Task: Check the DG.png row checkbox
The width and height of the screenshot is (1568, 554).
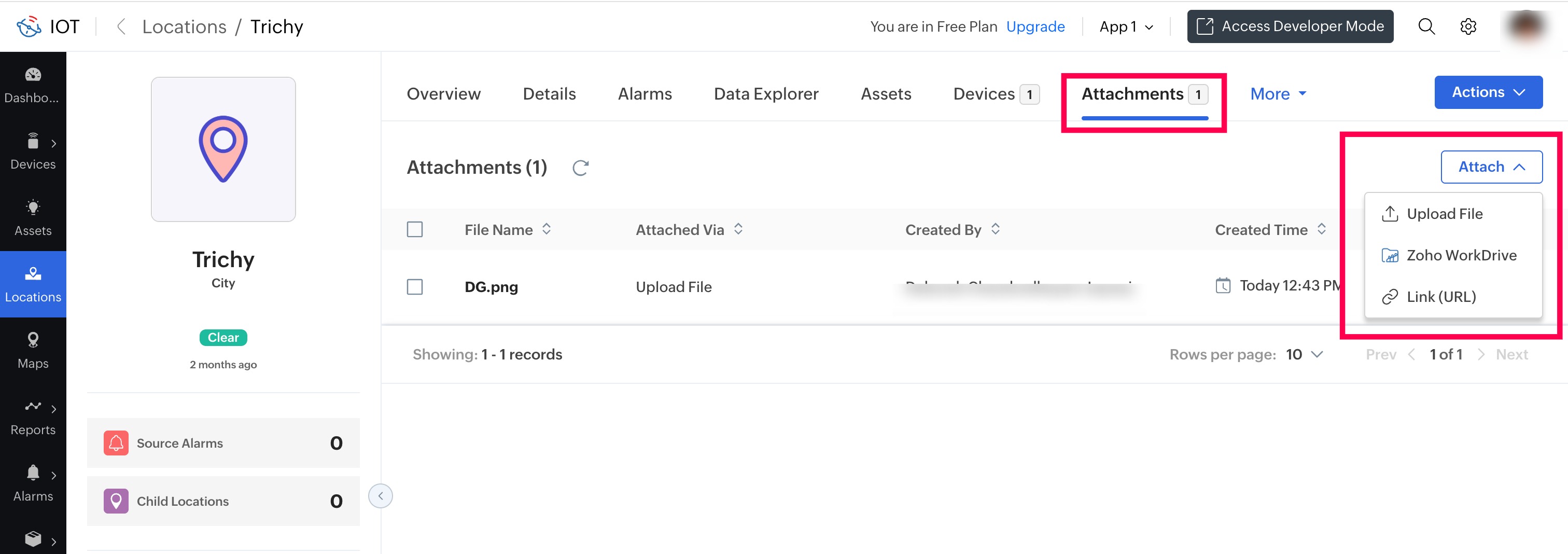Action: click(x=414, y=287)
